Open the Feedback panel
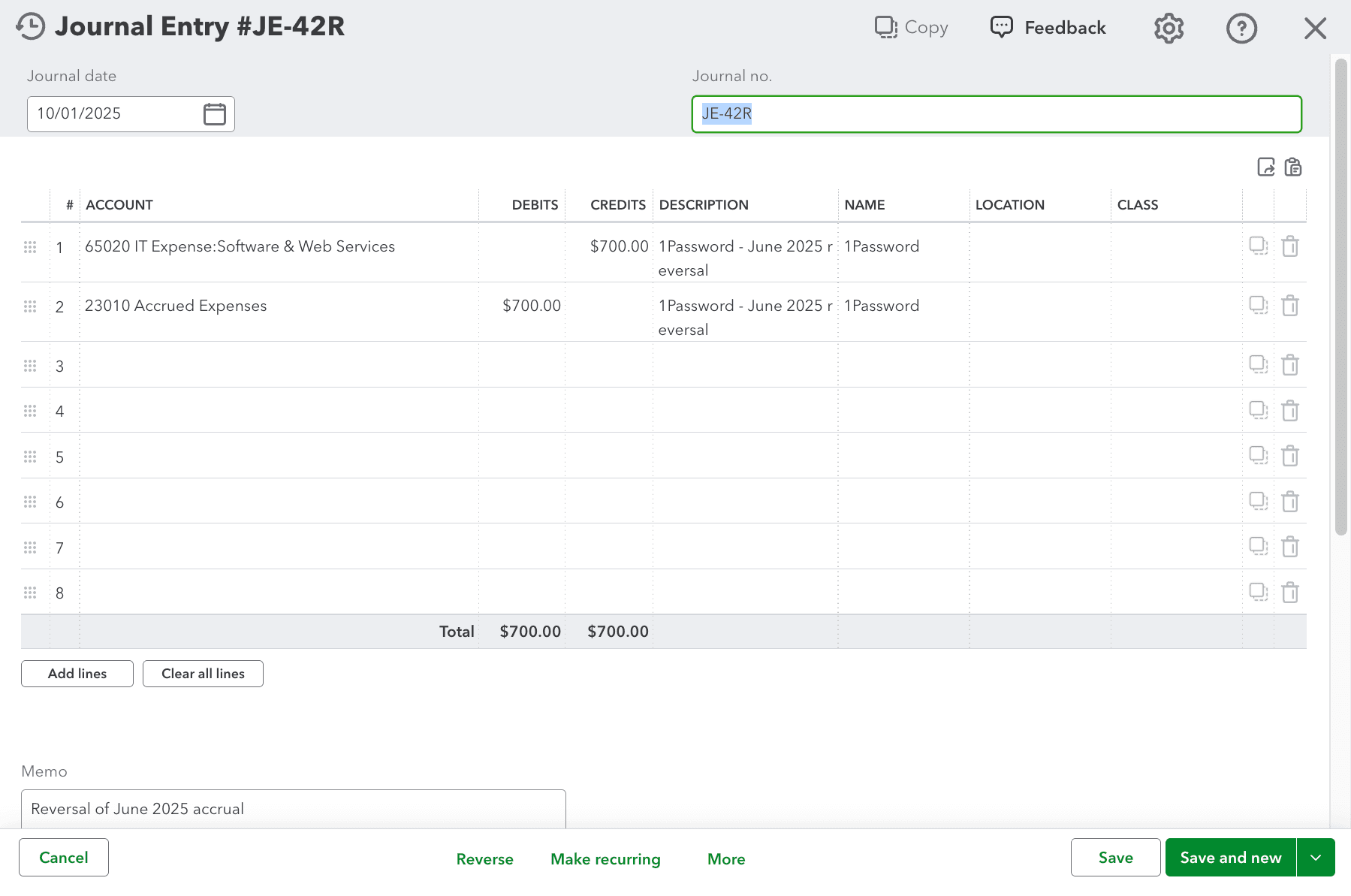 1047,27
